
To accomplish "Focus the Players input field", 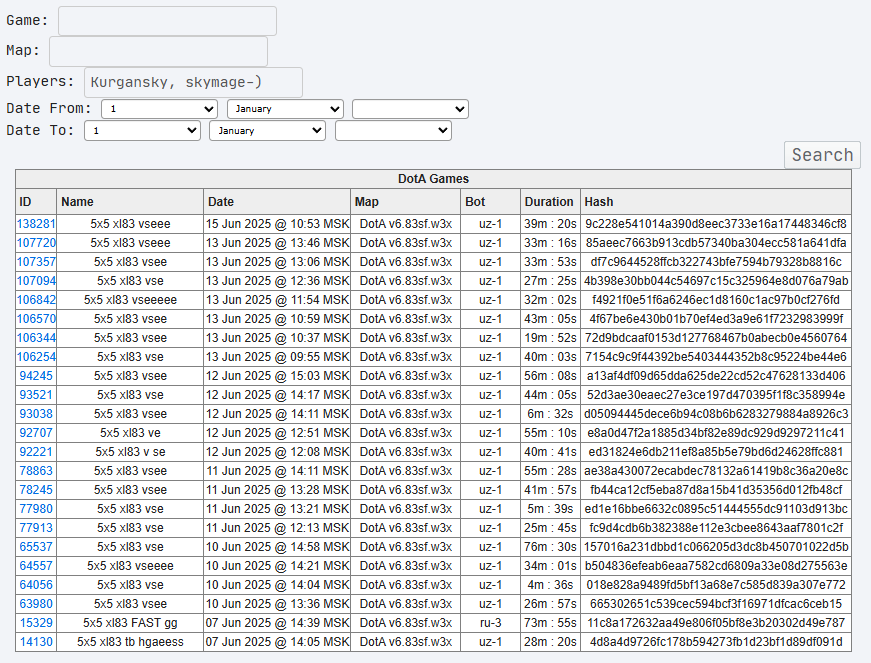I will click(193, 82).
